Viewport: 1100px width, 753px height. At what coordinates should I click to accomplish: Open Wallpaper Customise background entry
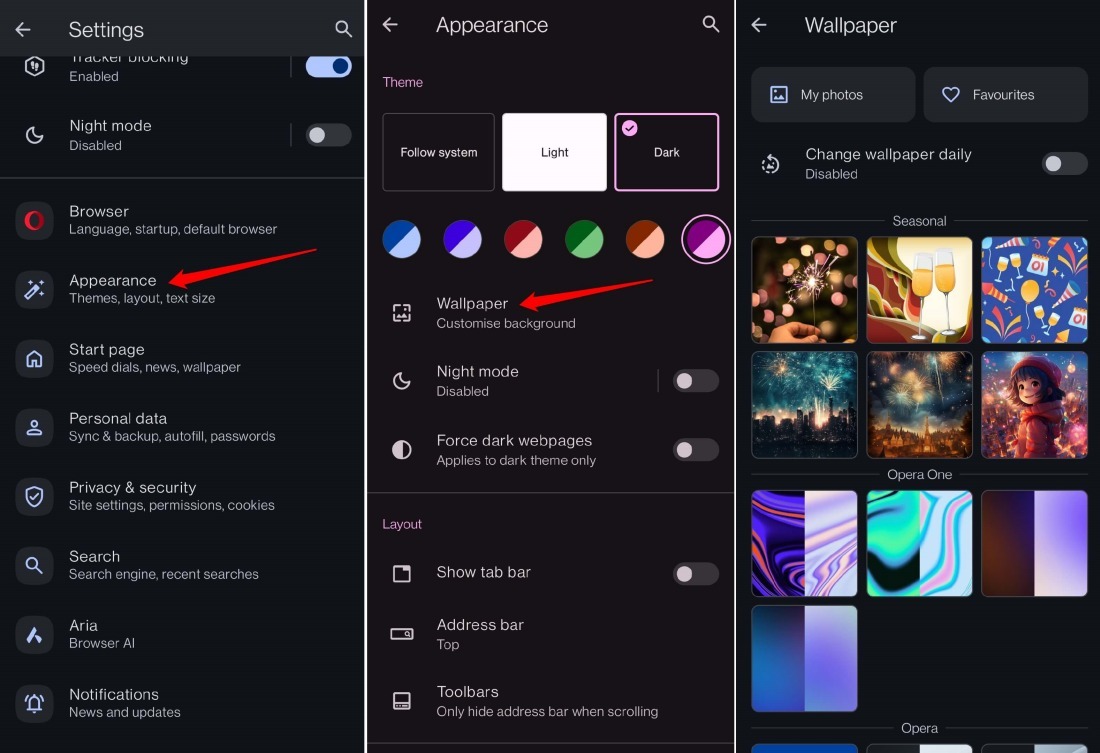(x=551, y=313)
